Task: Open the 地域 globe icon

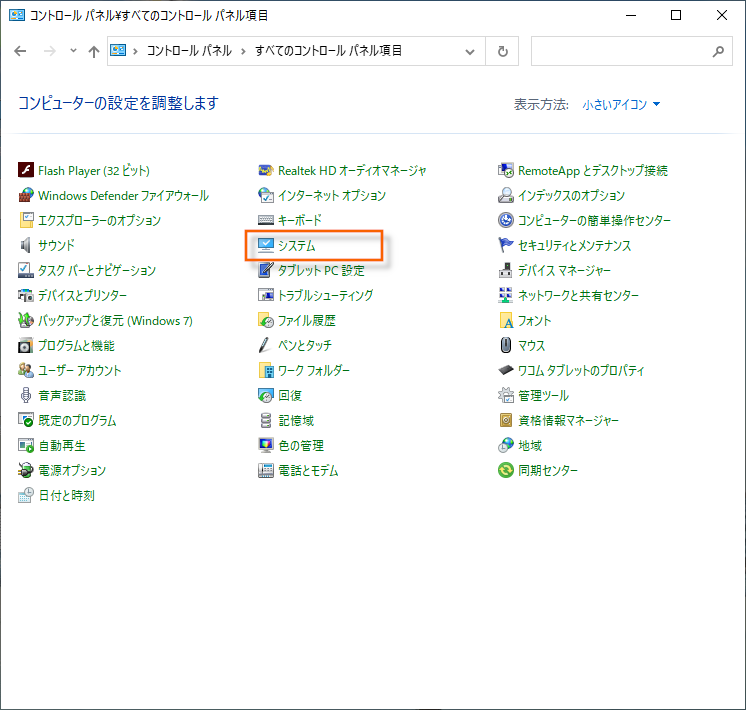Action: point(506,445)
